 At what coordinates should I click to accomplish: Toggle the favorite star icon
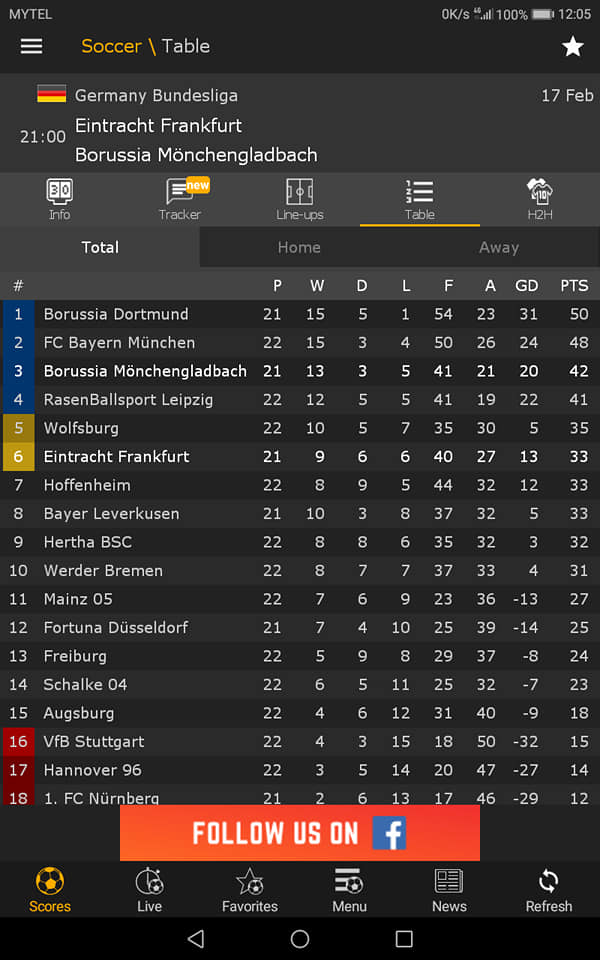tap(572, 47)
